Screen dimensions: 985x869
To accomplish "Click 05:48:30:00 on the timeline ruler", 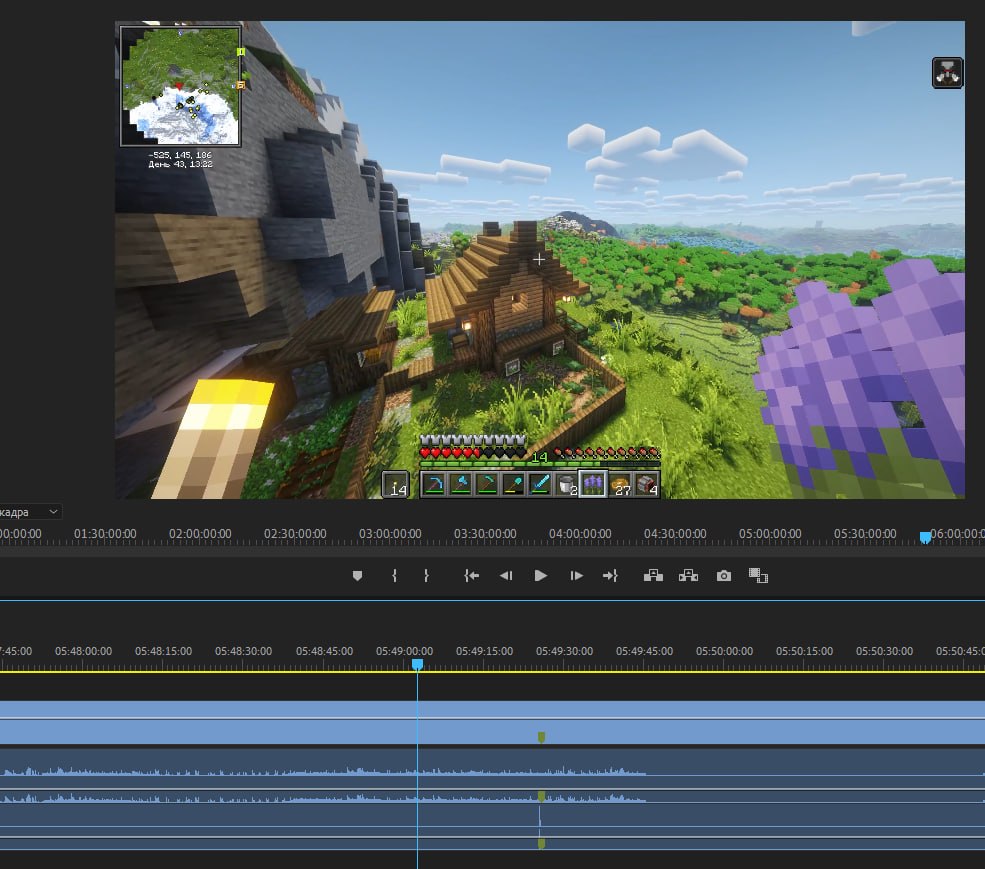I will click(243, 651).
